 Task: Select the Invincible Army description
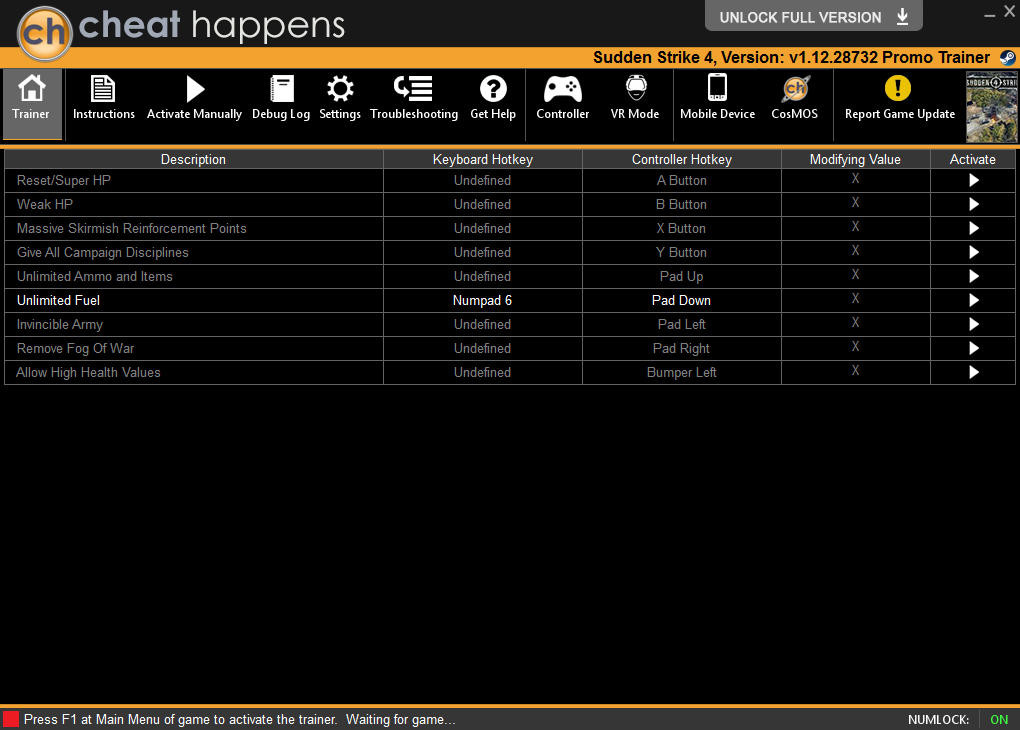[60, 325]
